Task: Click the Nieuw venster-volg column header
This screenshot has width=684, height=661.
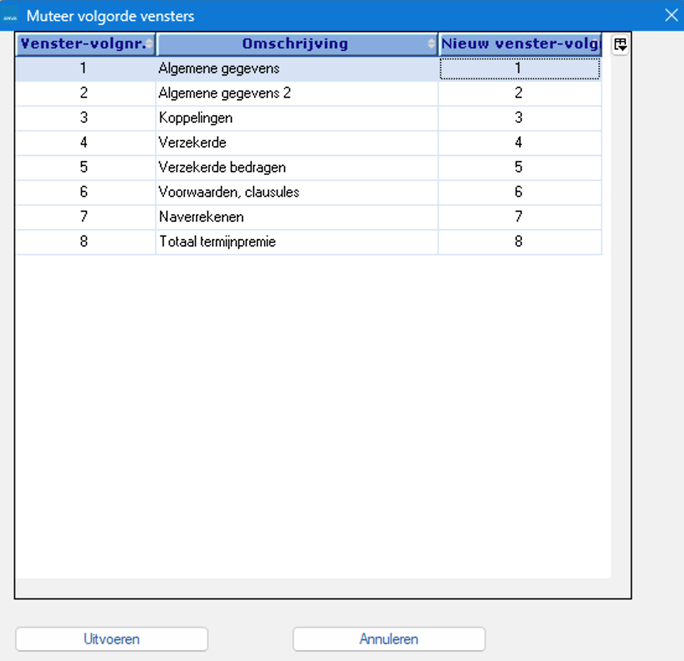Action: pos(520,44)
